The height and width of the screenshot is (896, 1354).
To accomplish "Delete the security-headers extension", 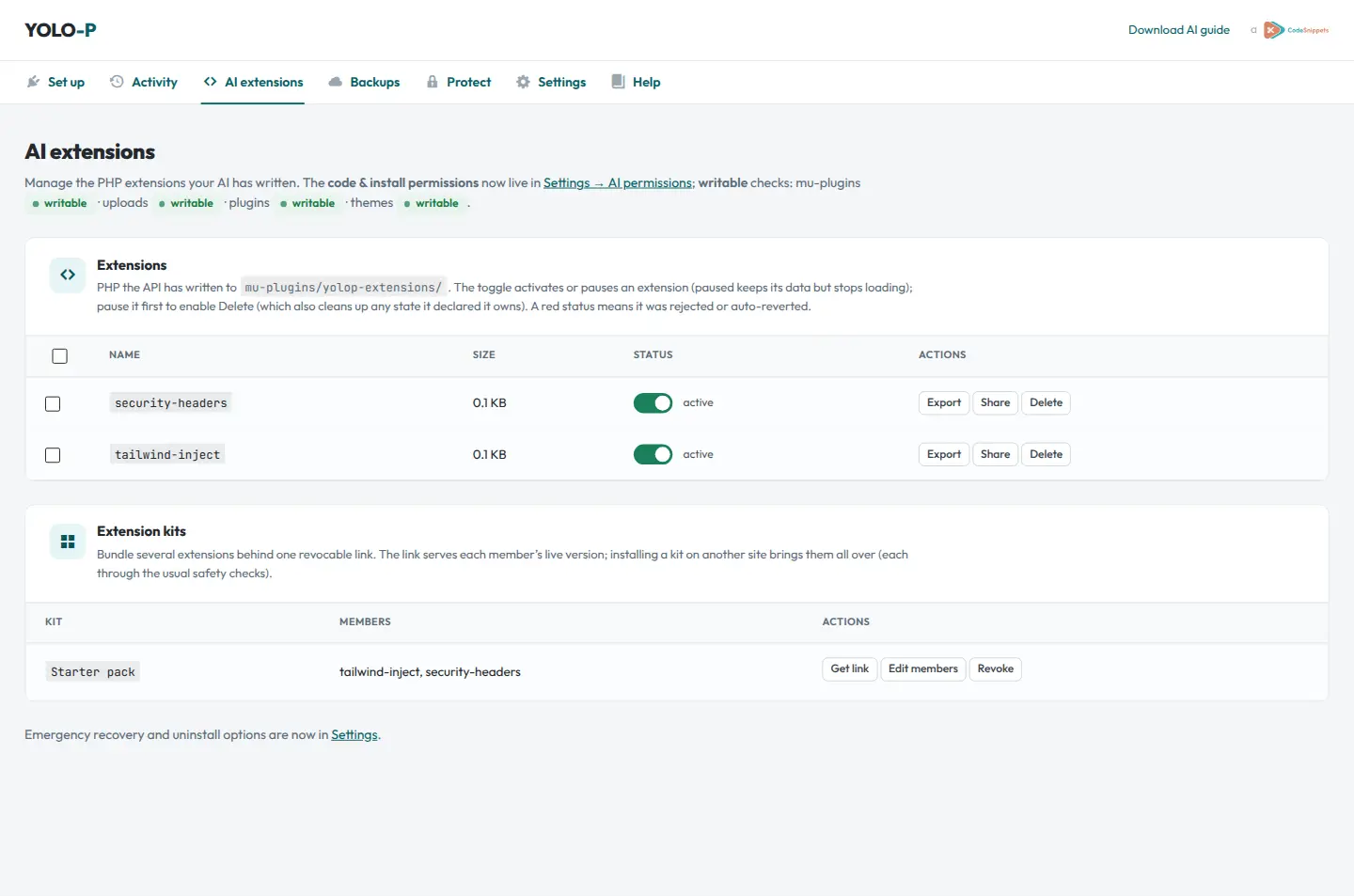I will 1046,403.
